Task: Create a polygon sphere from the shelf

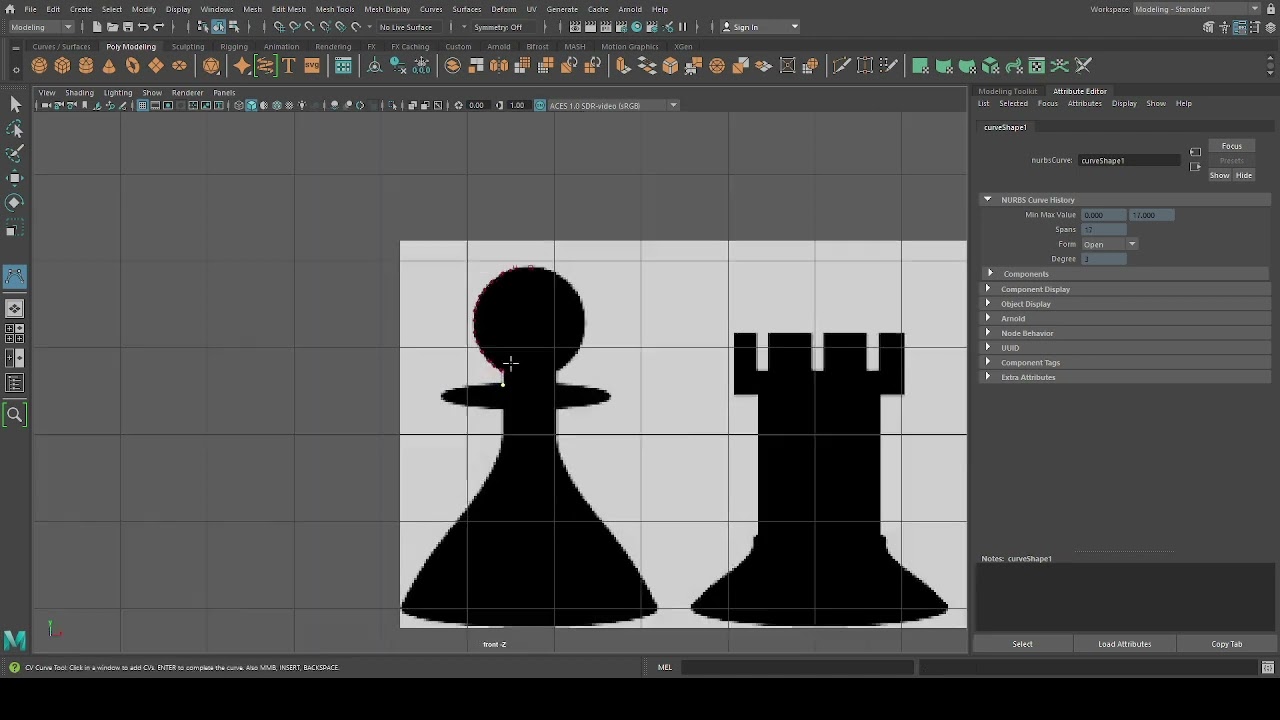Action: 39,66
